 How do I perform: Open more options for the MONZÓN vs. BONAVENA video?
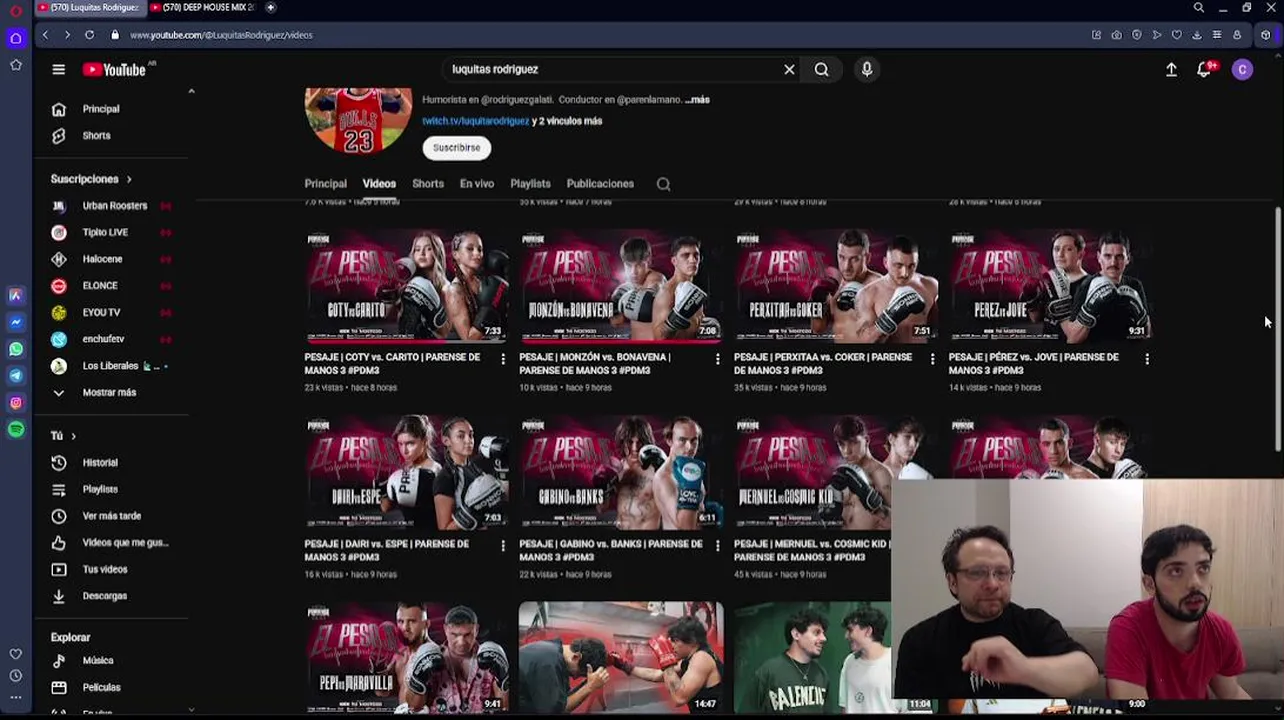click(717, 358)
